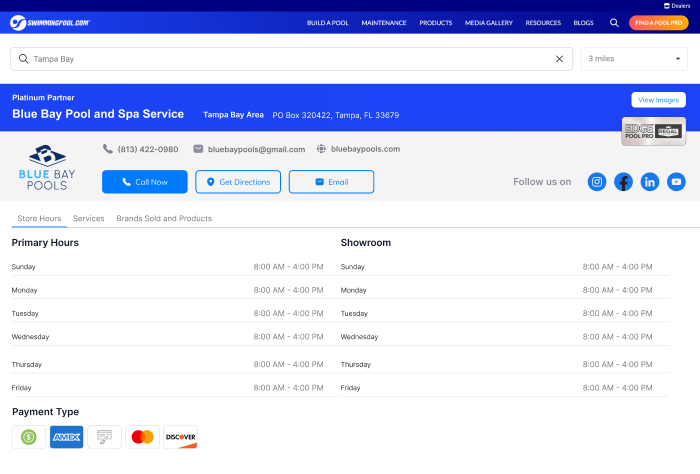Click the Showroom heading
Screen dimensions: 700x474
[x=366, y=242]
